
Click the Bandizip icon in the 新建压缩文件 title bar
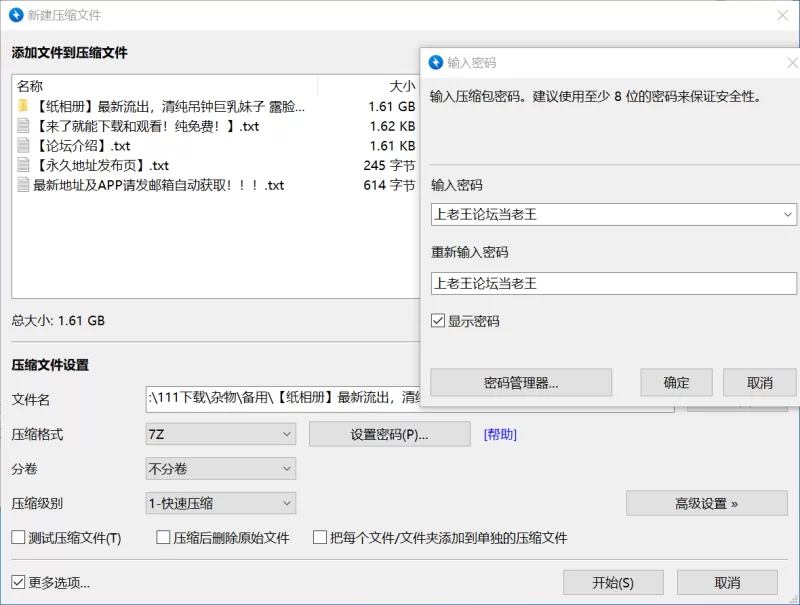click(16, 15)
